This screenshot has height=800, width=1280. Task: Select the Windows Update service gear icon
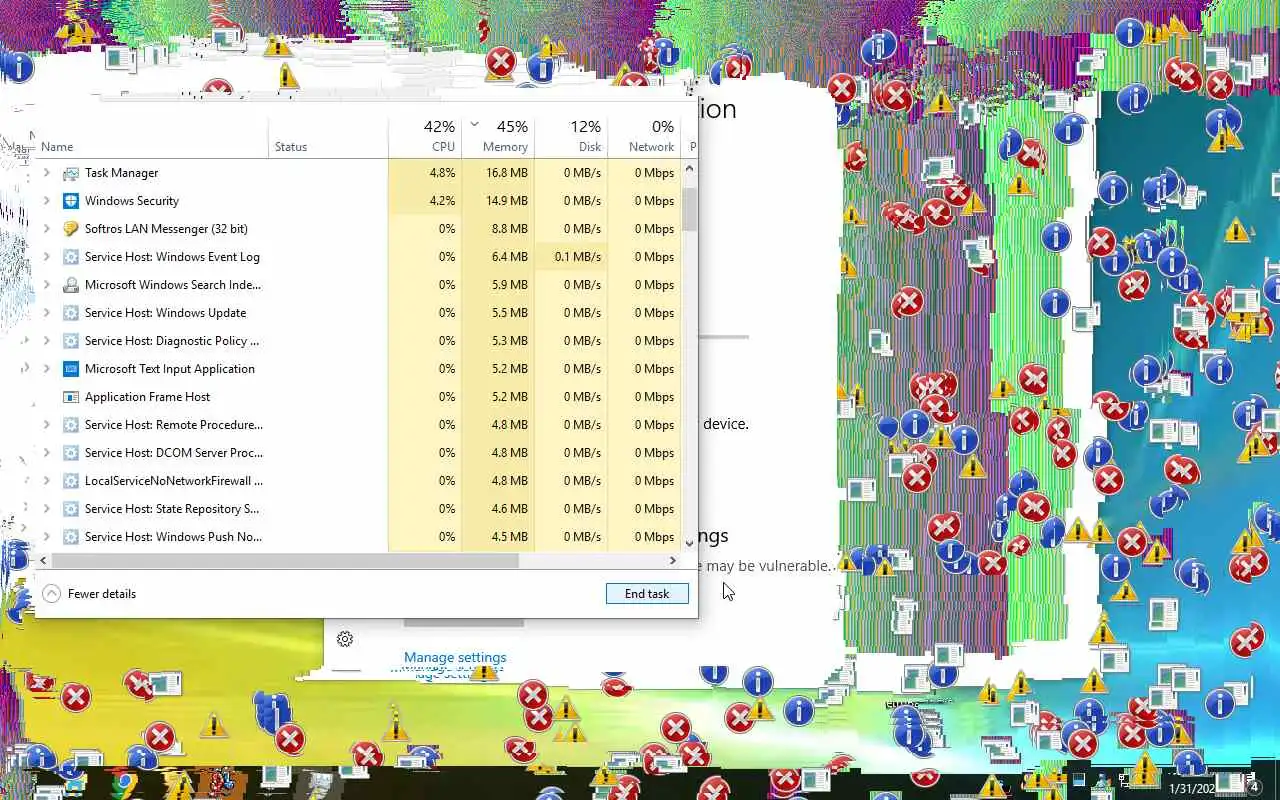pyautogui.click(x=71, y=313)
